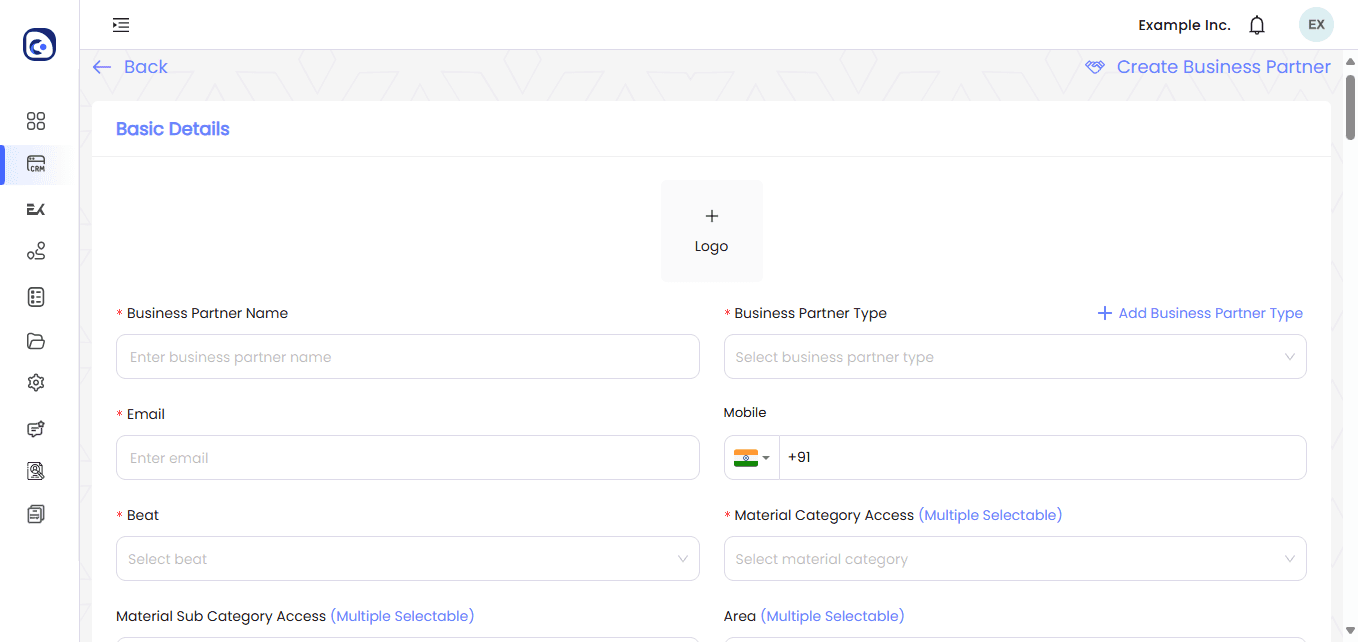Open the folder icon in sidebar

36,341
